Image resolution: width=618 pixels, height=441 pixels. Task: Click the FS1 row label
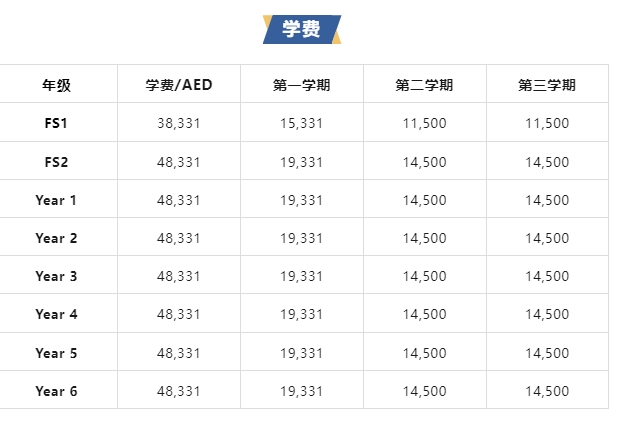click(56, 123)
